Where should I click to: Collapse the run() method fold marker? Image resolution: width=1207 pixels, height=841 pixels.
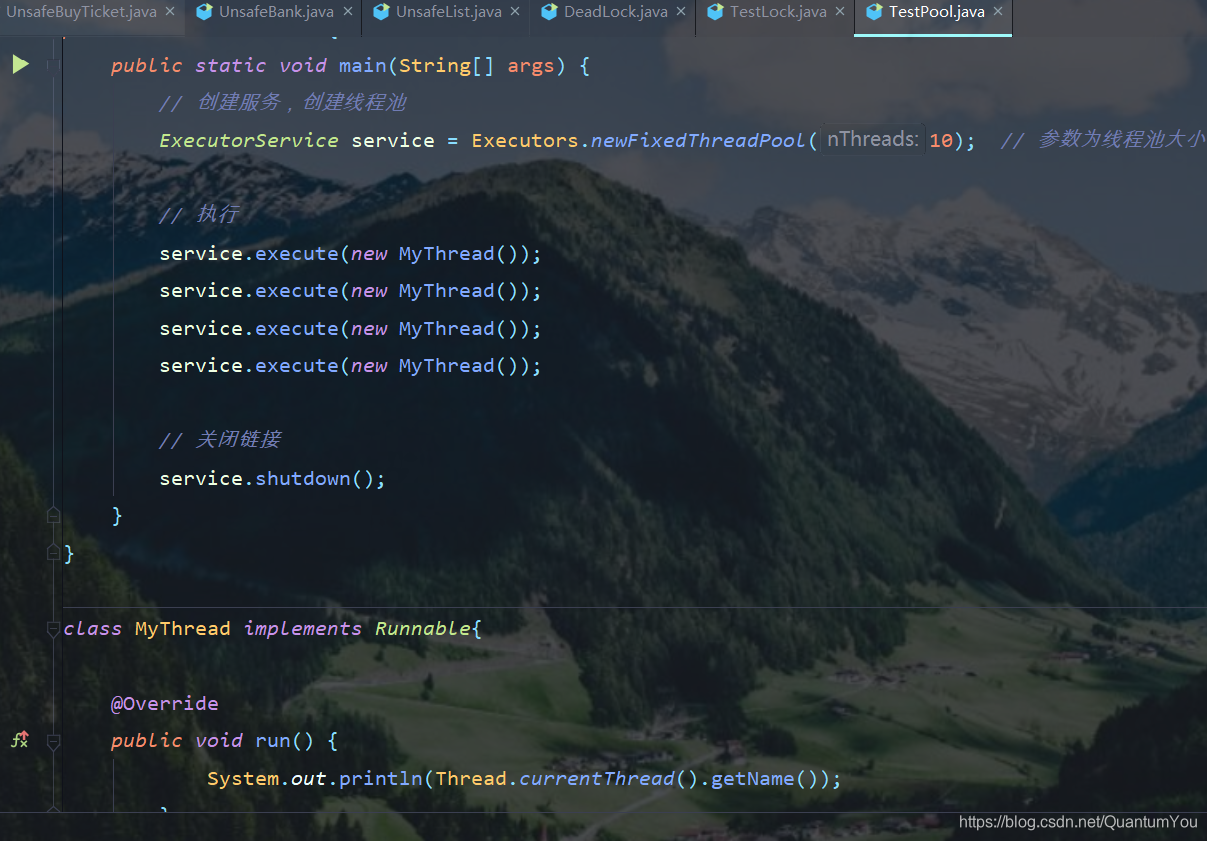tap(53, 741)
